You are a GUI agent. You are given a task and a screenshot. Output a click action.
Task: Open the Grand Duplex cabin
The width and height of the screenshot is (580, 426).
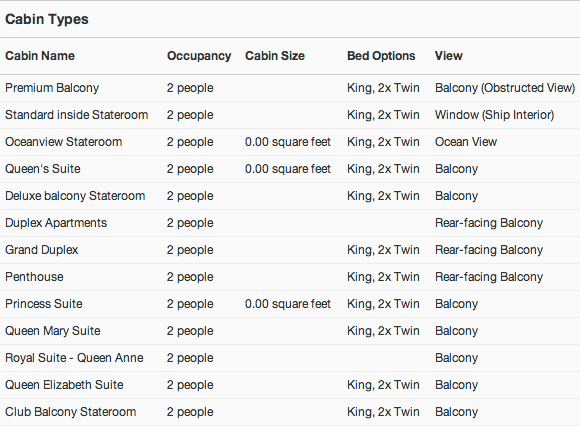[41, 250]
